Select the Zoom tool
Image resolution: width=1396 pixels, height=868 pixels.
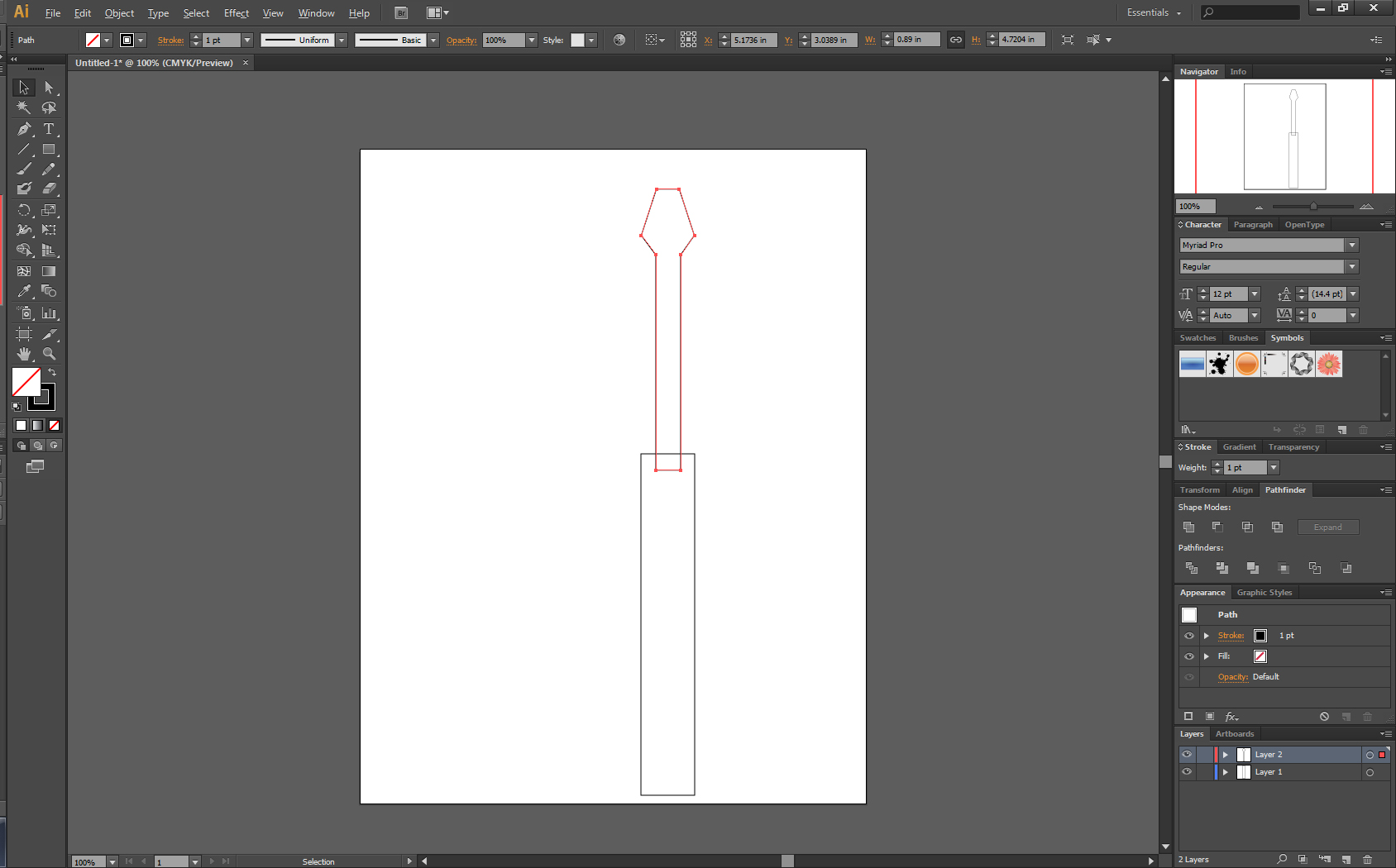(50, 354)
